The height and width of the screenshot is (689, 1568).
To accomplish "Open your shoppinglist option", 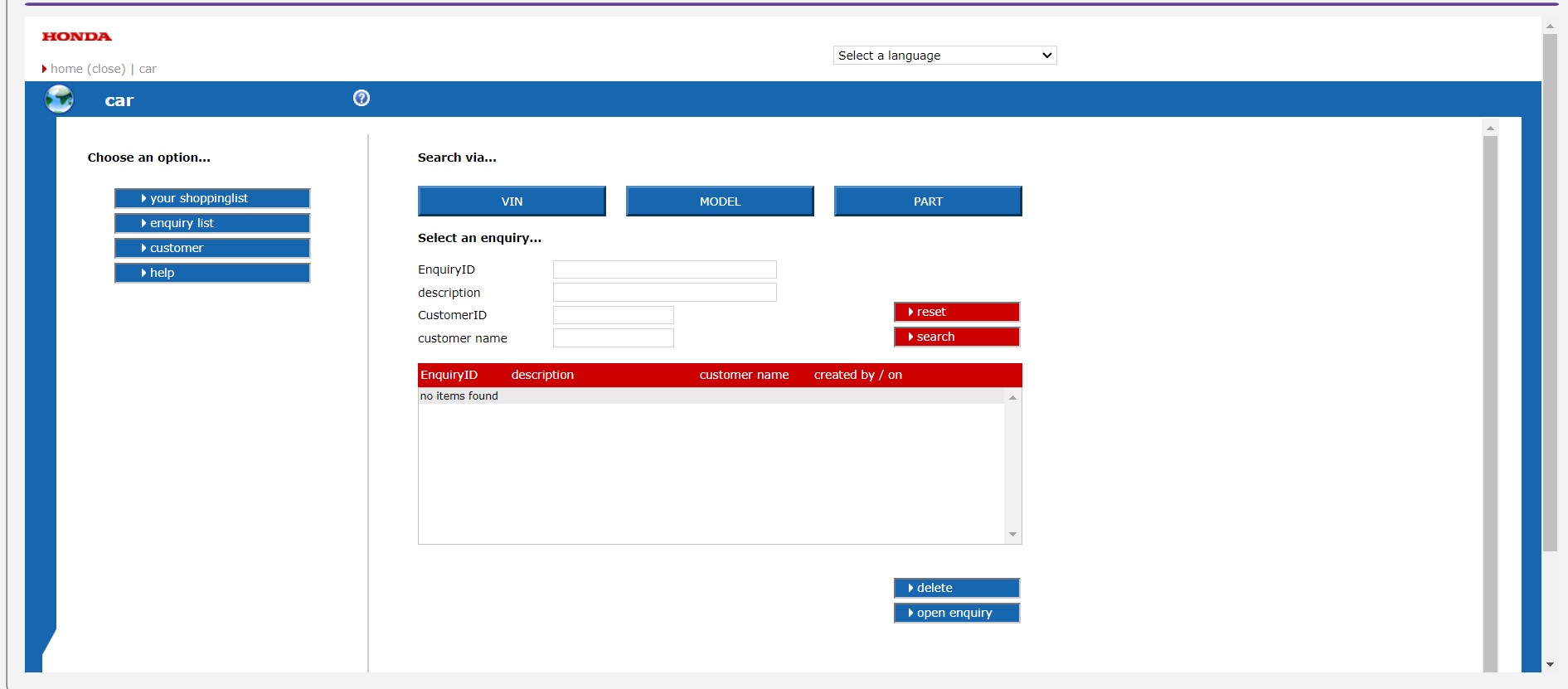I will point(212,198).
